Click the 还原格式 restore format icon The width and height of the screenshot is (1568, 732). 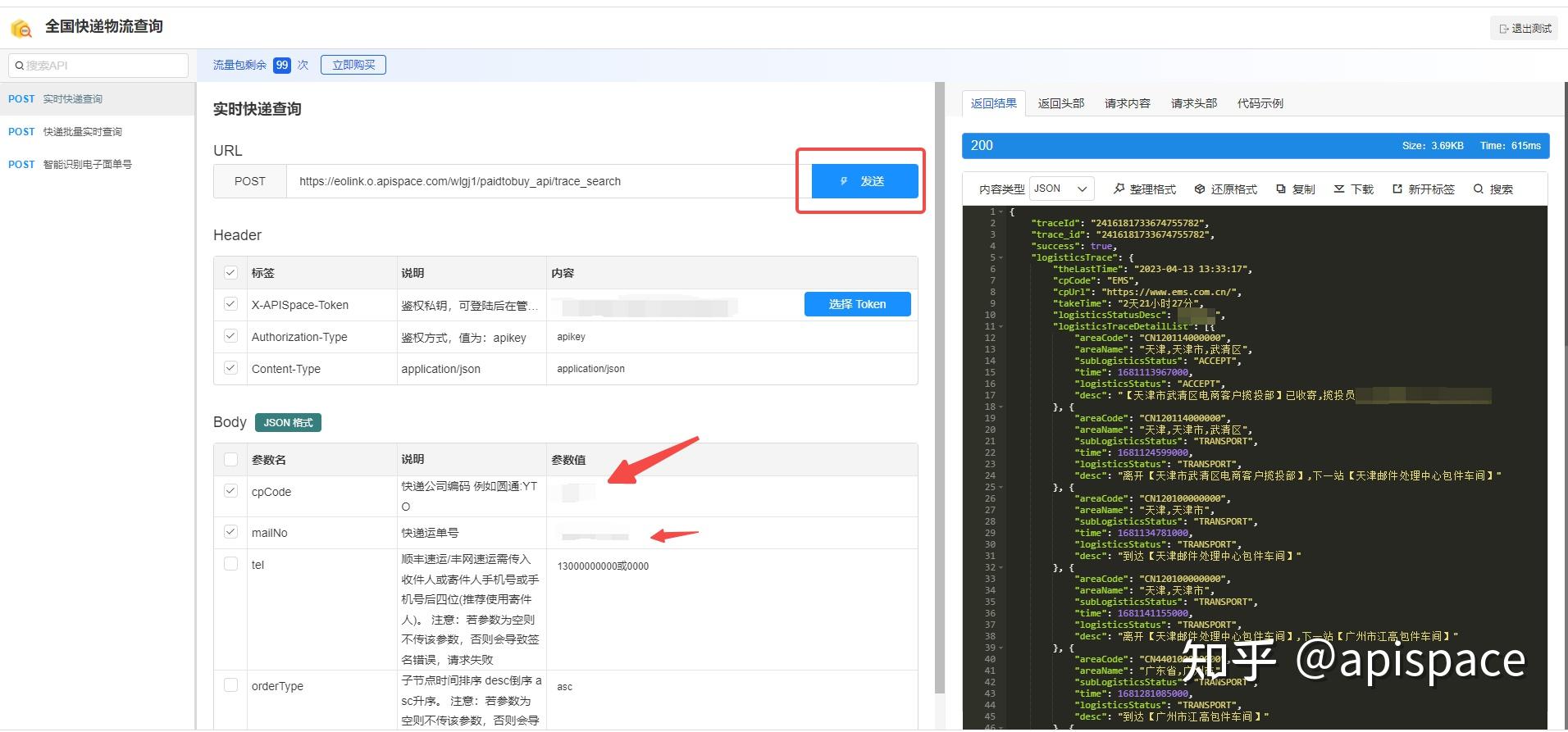click(1200, 189)
